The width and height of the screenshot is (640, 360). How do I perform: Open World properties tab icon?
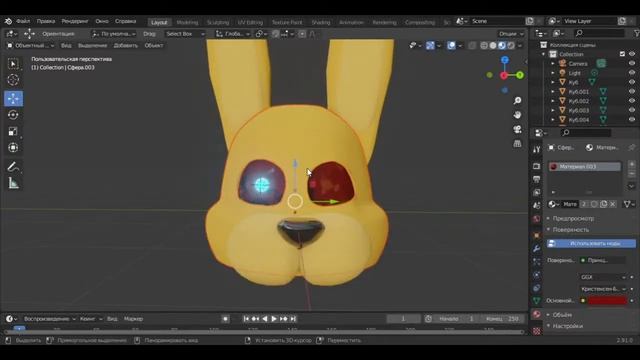pos(536,219)
